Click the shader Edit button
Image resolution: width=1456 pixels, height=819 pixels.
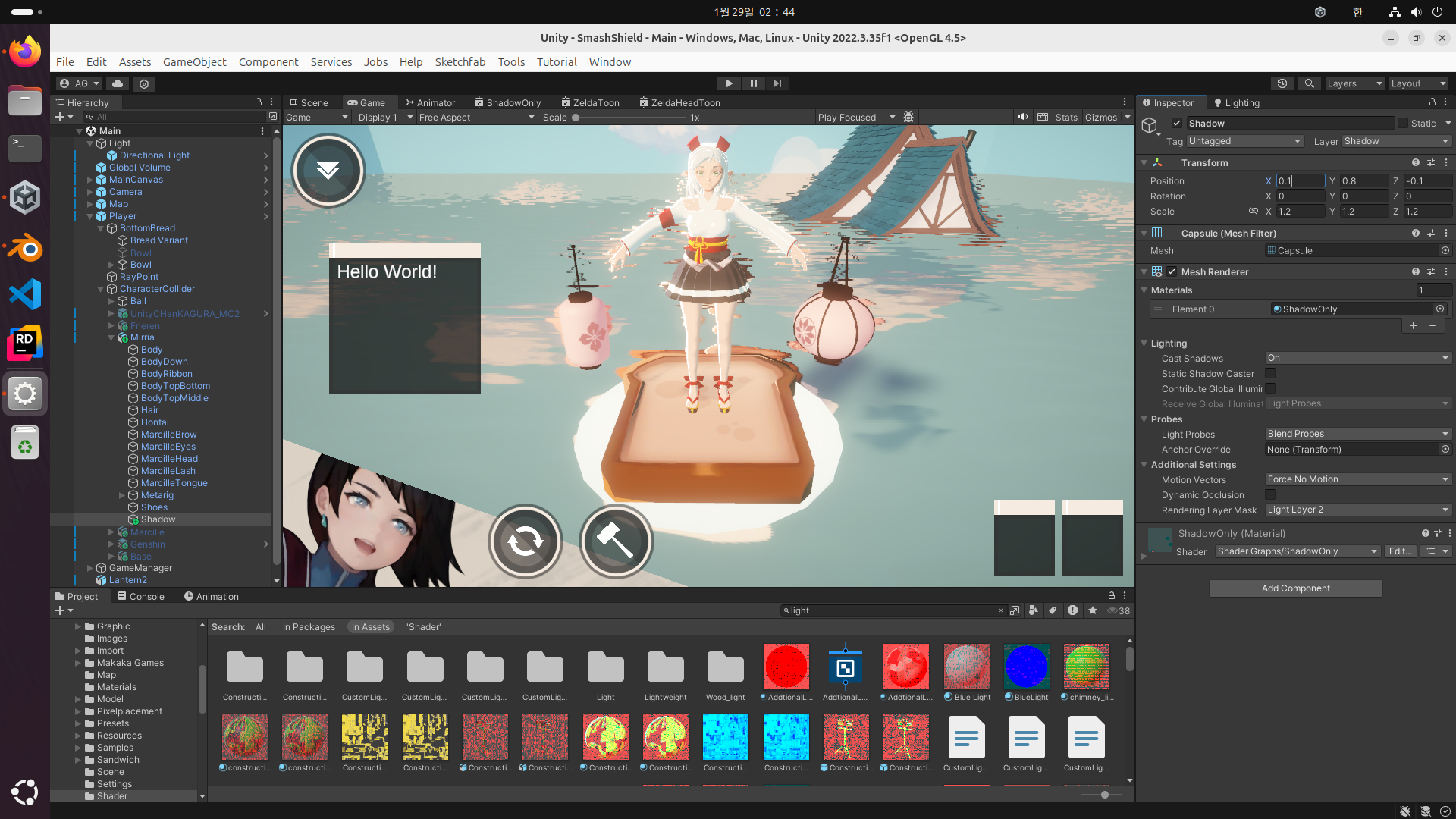pos(1400,551)
